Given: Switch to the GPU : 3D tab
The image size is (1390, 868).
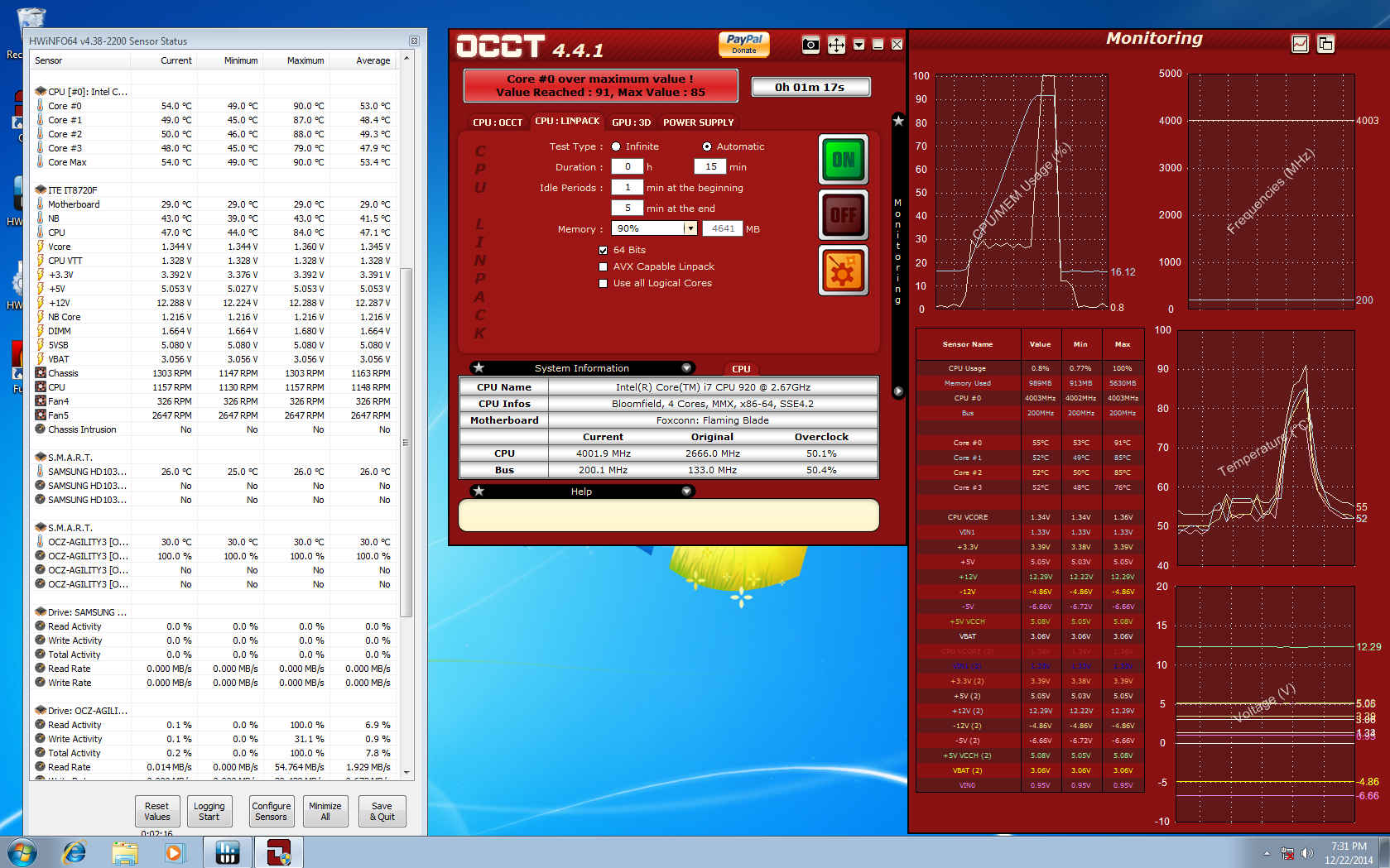Looking at the screenshot, I should click(x=631, y=122).
